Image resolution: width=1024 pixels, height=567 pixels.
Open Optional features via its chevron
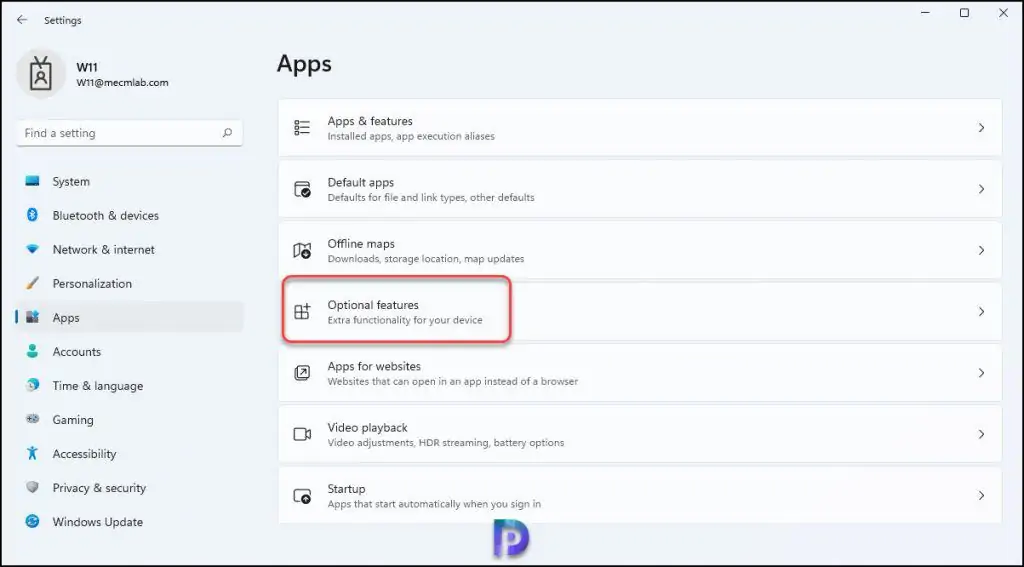tap(982, 312)
